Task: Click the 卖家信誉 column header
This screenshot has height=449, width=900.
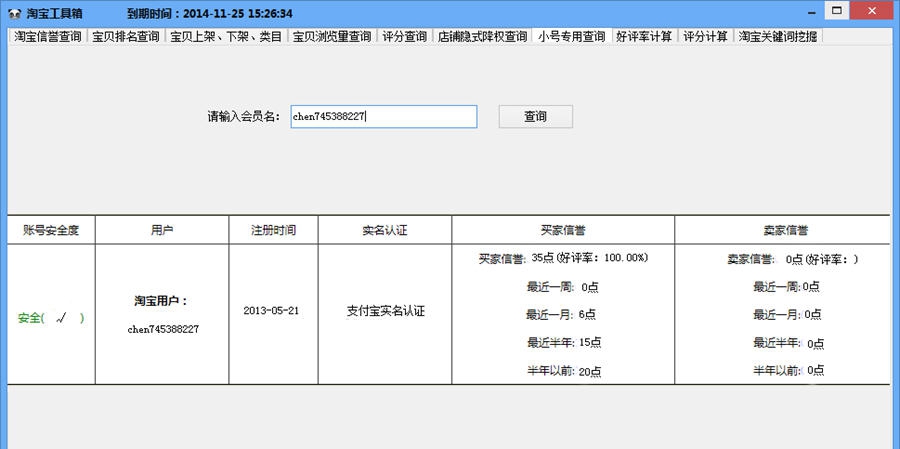Action: [782, 230]
